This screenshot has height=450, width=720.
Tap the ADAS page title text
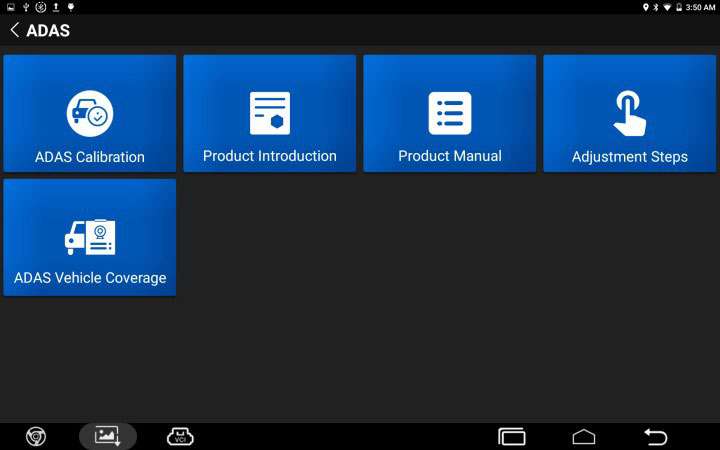pos(48,31)
